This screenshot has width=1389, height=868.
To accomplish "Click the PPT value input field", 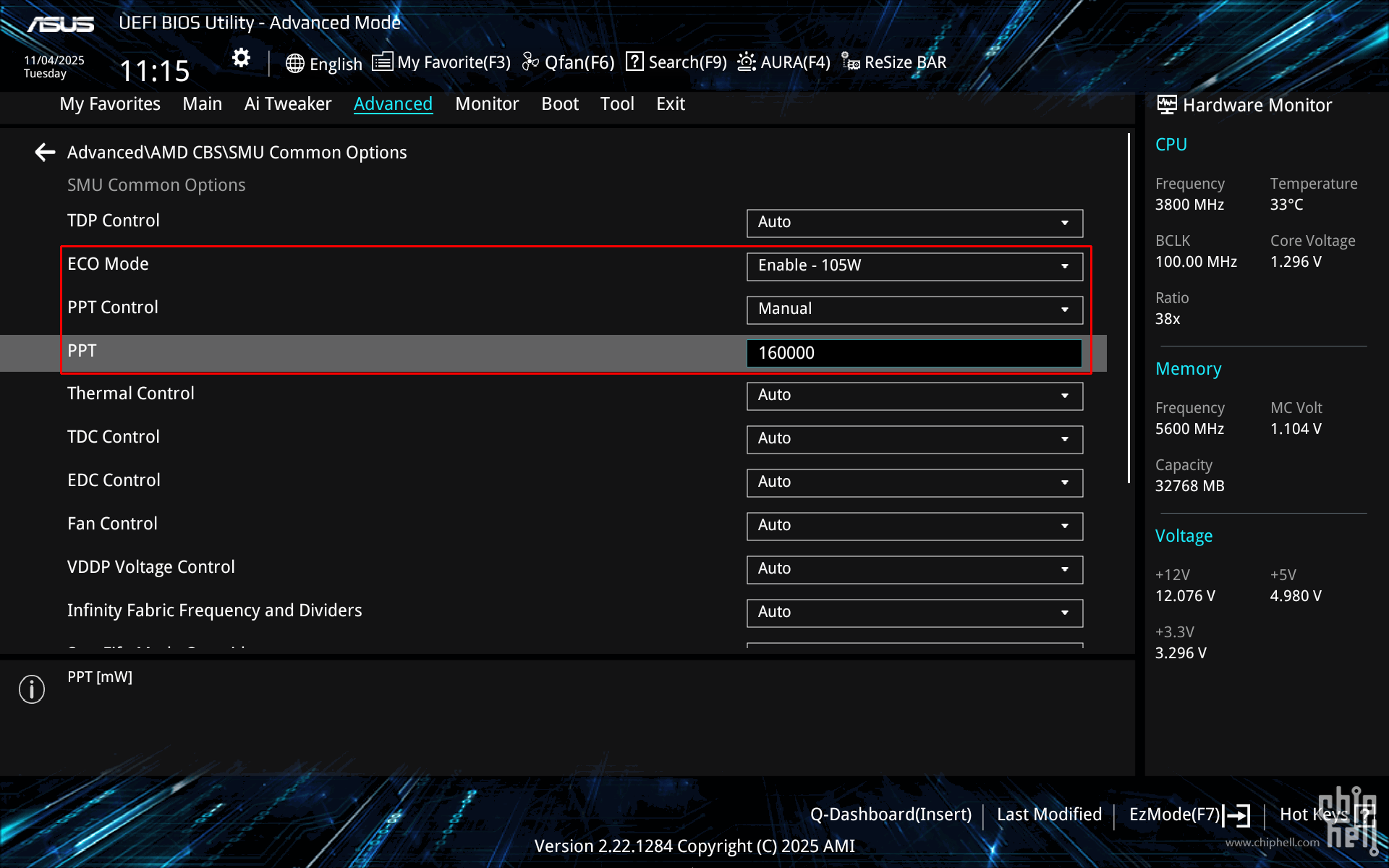I will [914, 353].
